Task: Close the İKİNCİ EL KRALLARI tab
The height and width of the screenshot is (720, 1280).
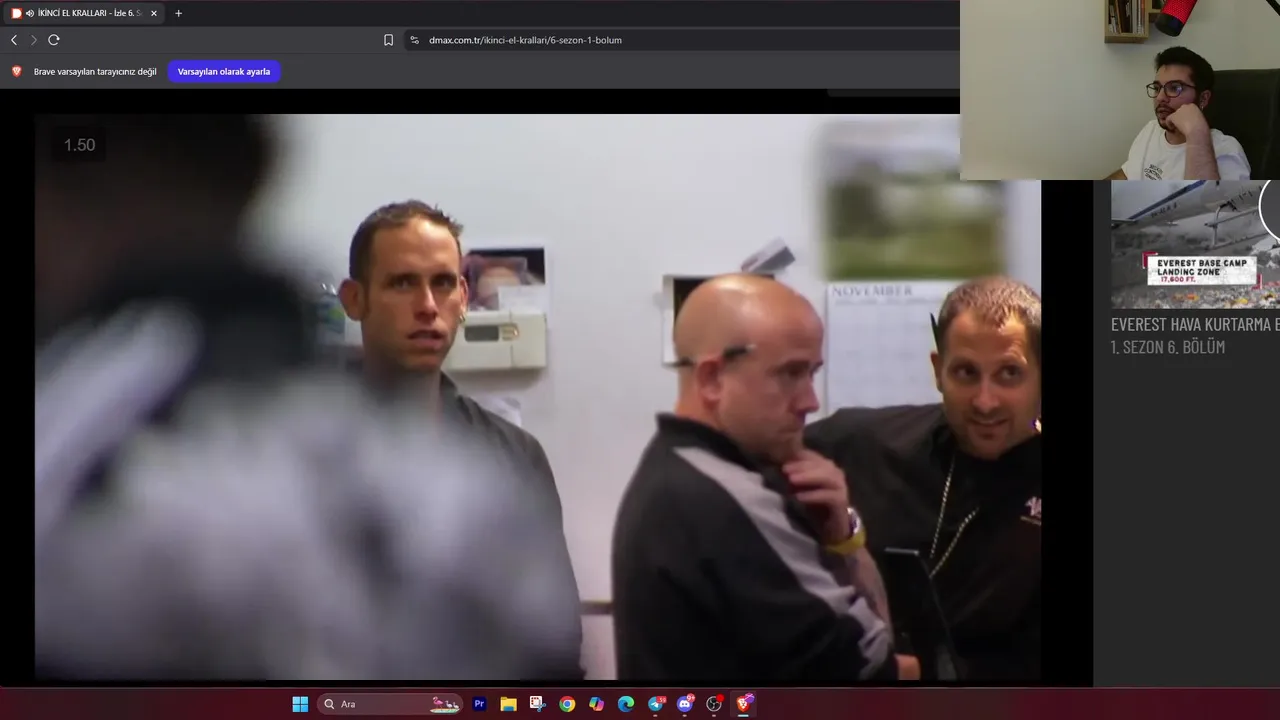Action: [154, 13]
